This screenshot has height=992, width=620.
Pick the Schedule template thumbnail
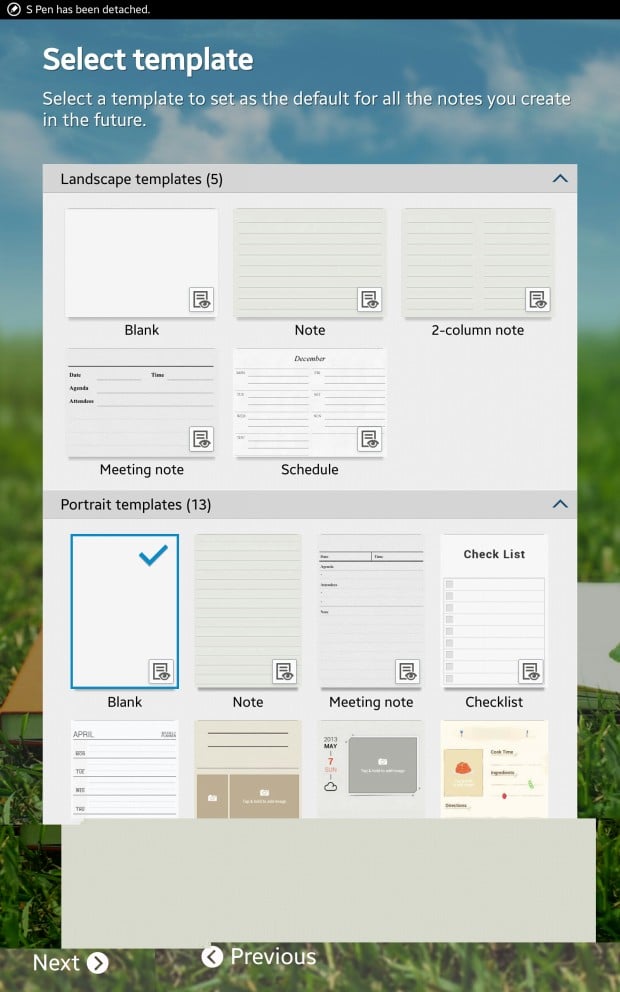click(309, 402)
